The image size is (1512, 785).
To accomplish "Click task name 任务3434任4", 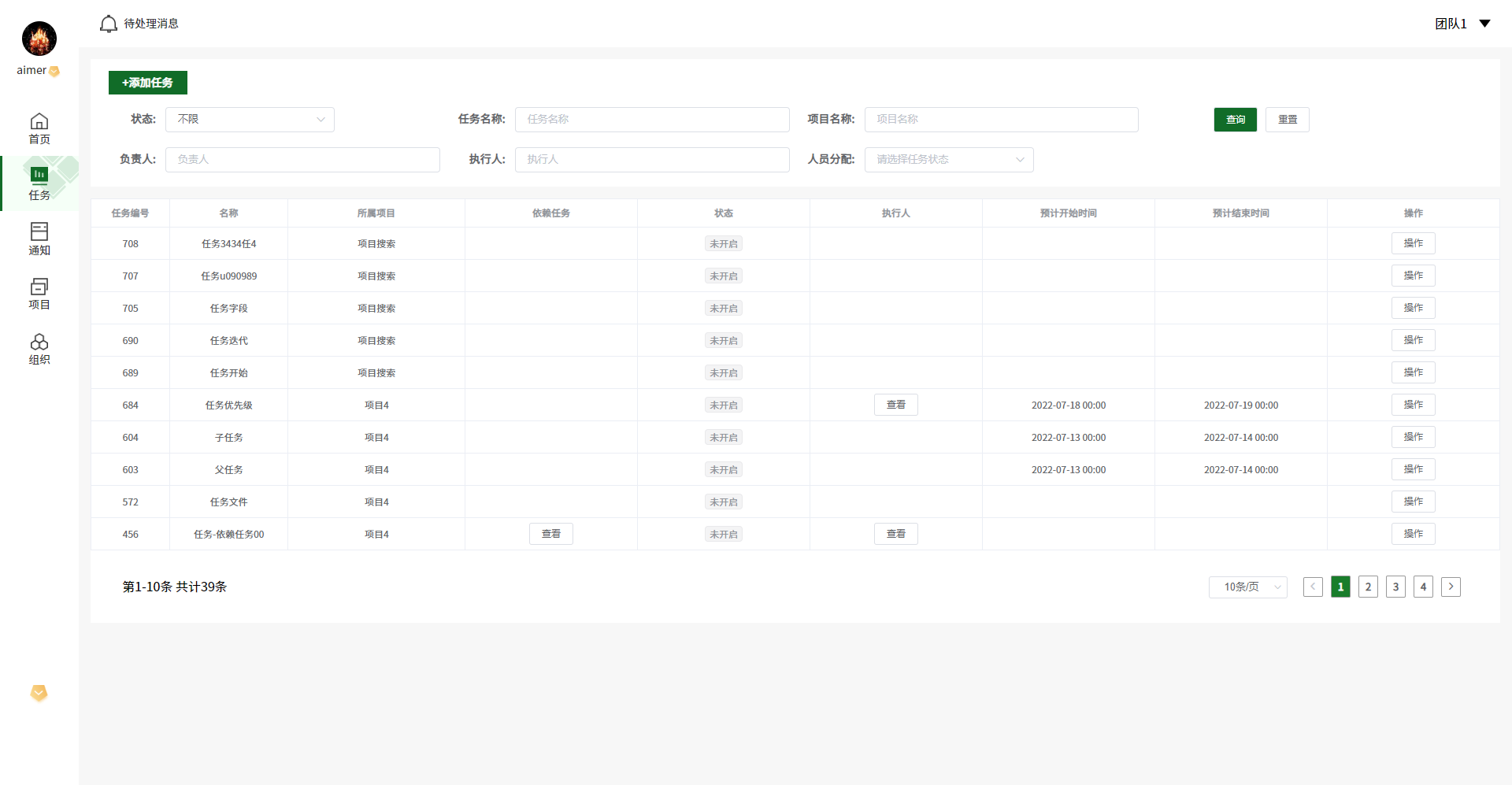I will [x=229, y=244].
